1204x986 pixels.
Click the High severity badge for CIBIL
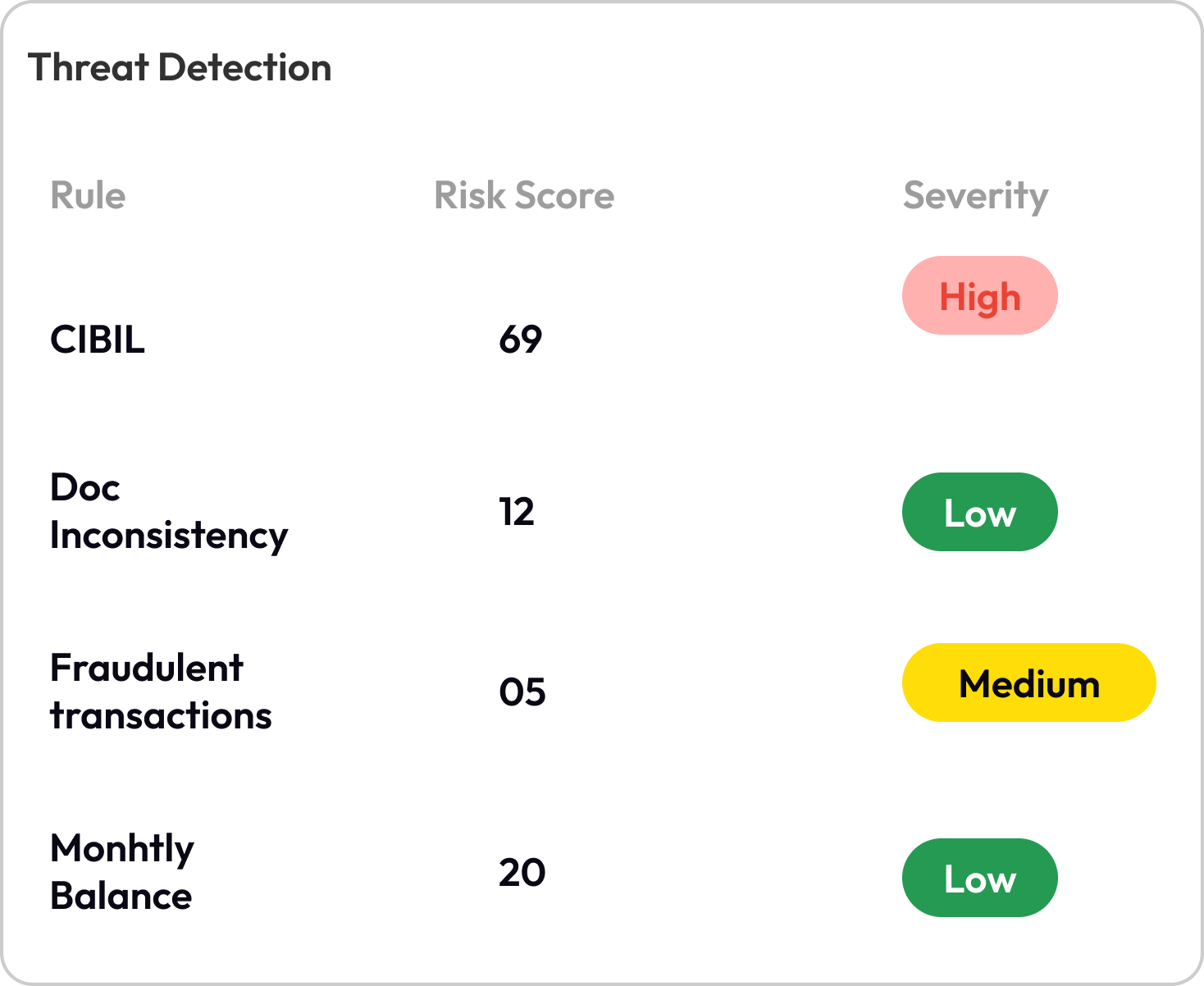tap(979, 295)
